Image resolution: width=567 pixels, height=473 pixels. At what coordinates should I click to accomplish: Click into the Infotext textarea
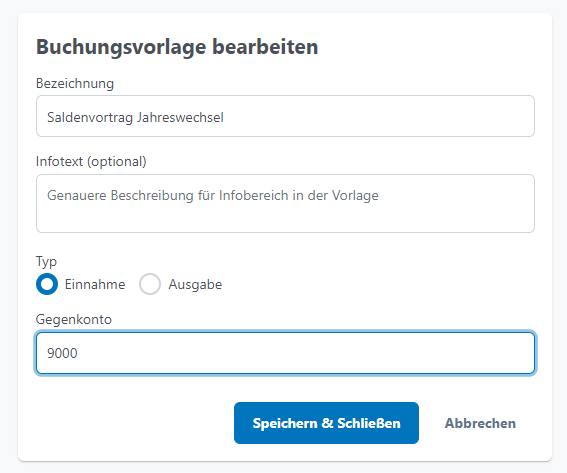(285, 204)
